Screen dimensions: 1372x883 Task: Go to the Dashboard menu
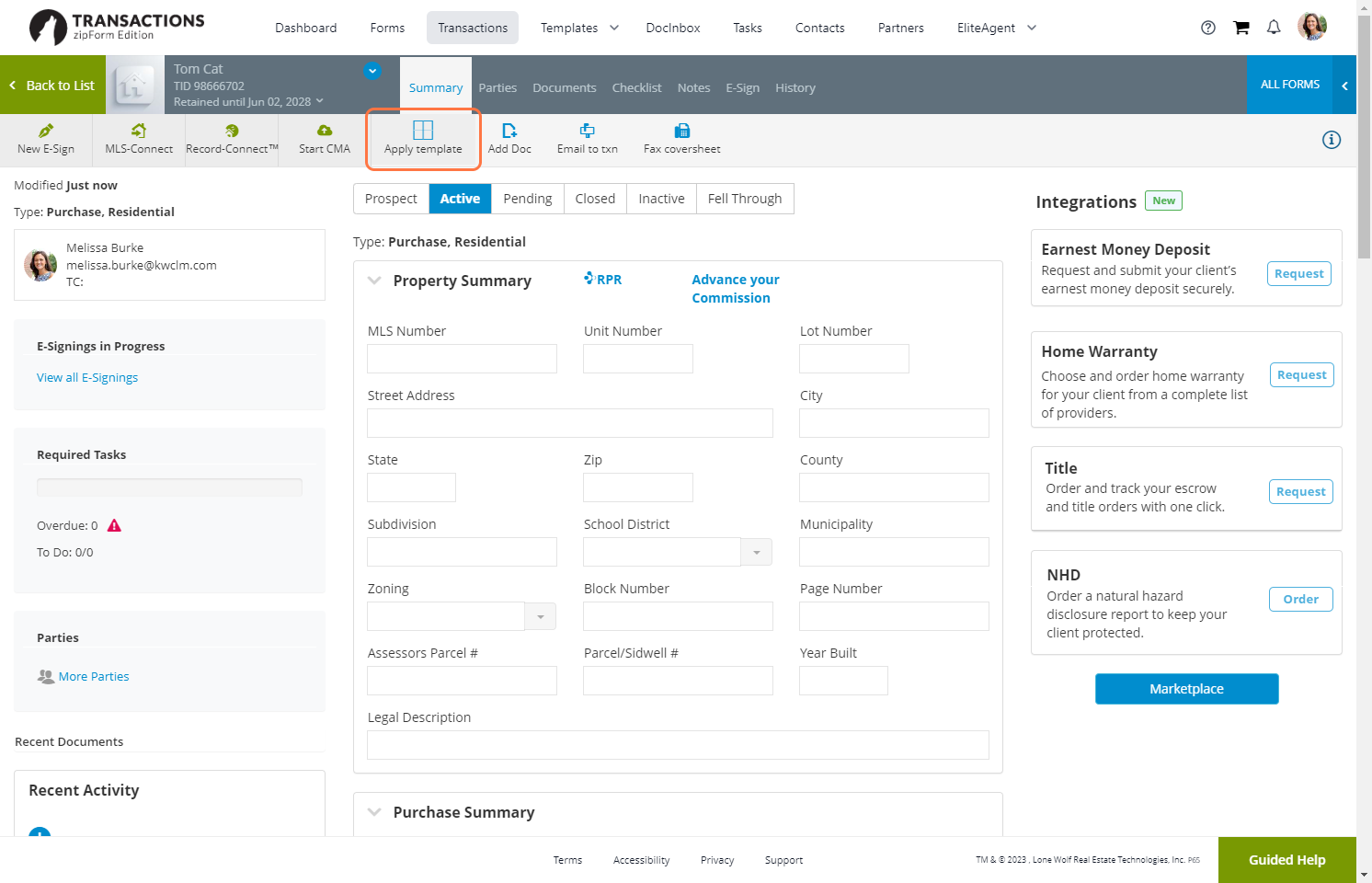tap(306, 28)
